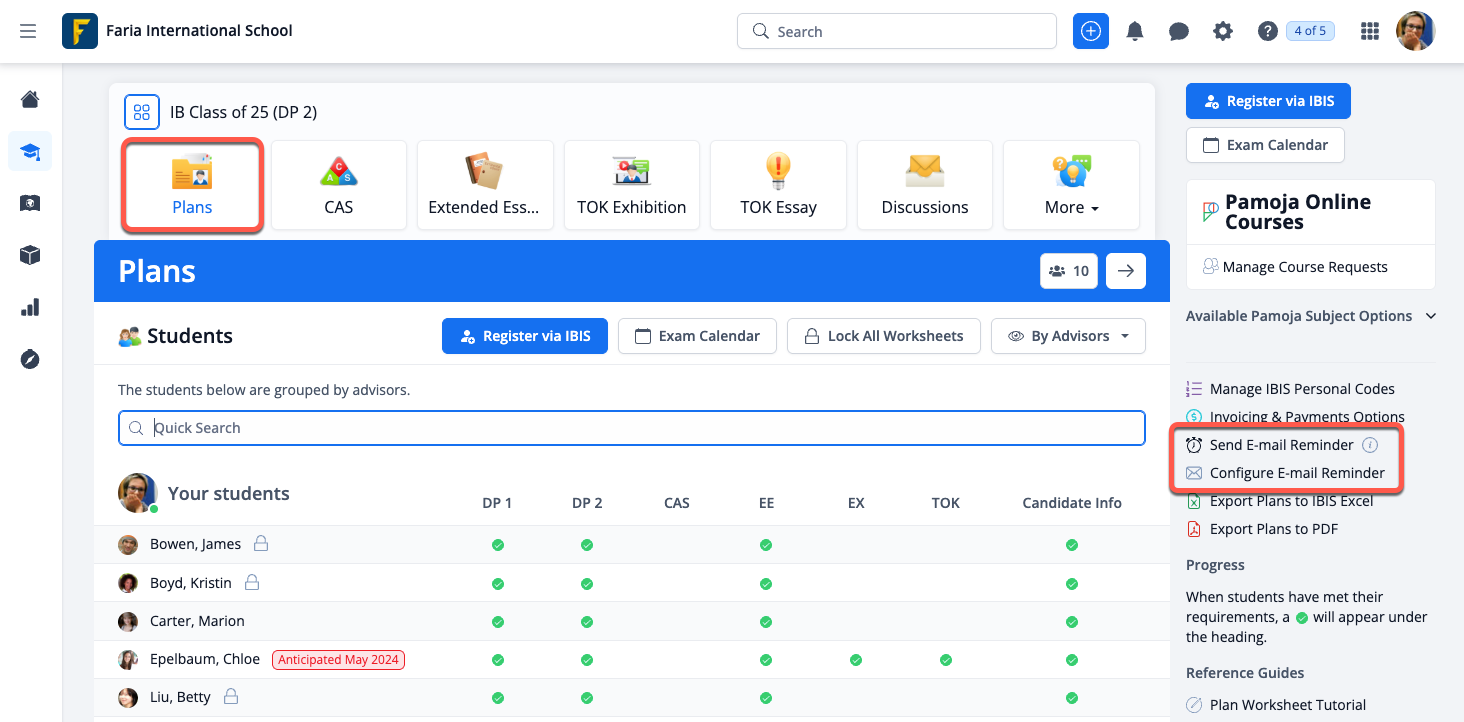Open the analytics bar chart sidebar icon
Image resolution: width=1464 pixels, height=722 pixels.
click(x=30, y=307)
